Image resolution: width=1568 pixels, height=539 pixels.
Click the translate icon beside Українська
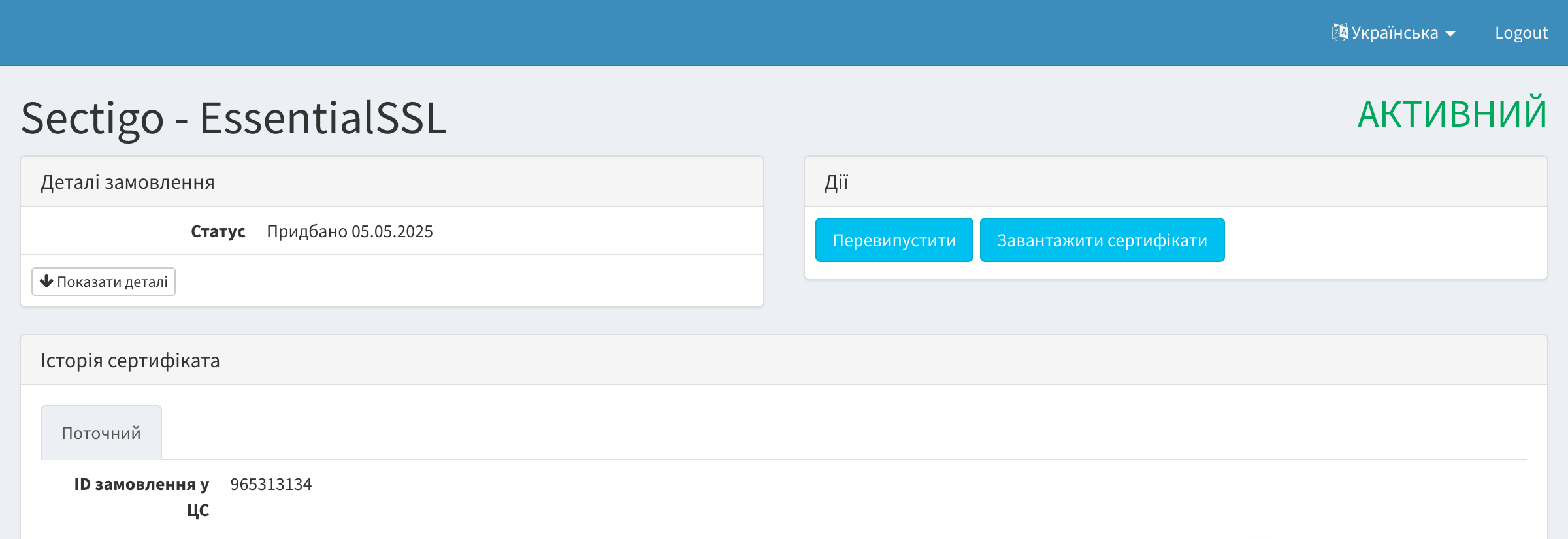1339,32
